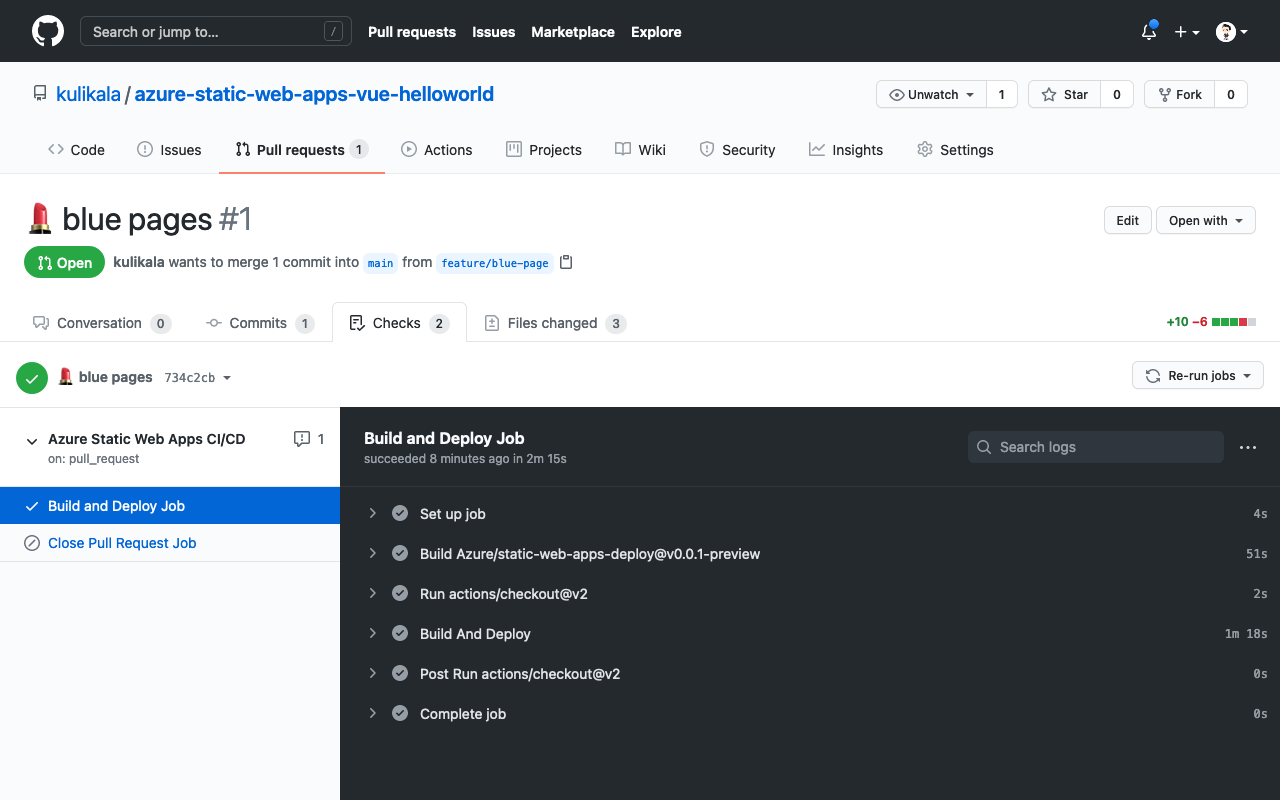
Task: Expand the Build Azure/static-web-apps-deploy step
Action: pyautogui.click(x=372, y=553)
